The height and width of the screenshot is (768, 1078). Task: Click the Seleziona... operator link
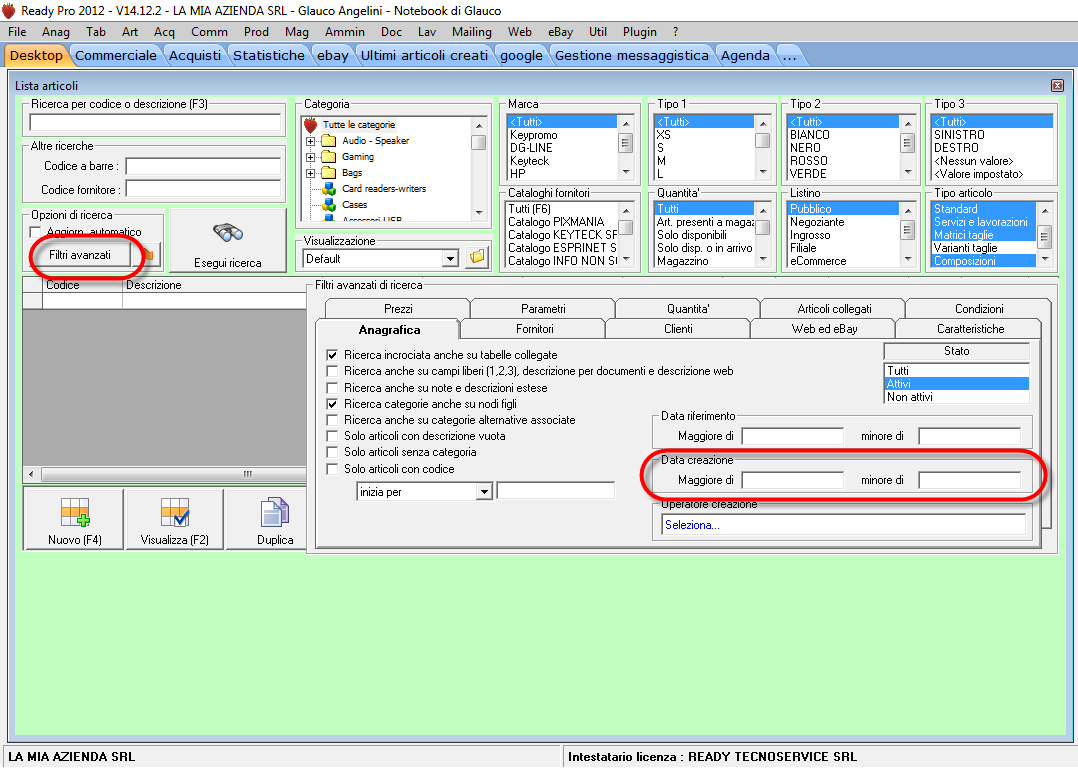pos(692,525)
